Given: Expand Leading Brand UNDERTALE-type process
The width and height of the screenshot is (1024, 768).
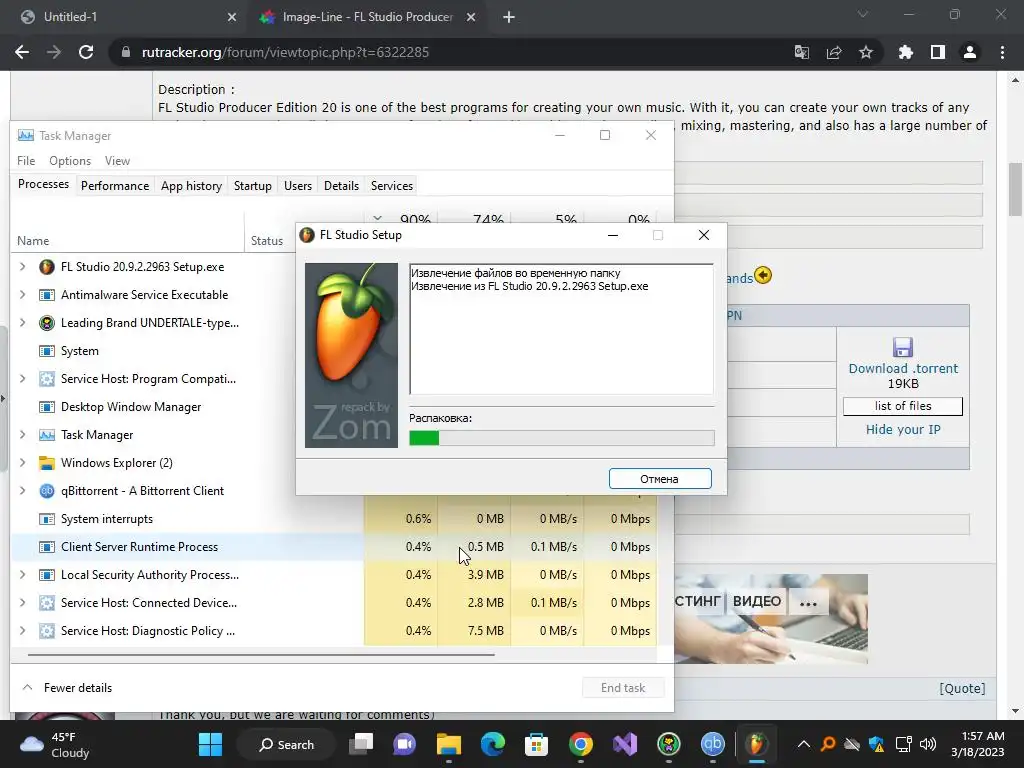Looking at the screenshot, I should click(x=22, y=323).
